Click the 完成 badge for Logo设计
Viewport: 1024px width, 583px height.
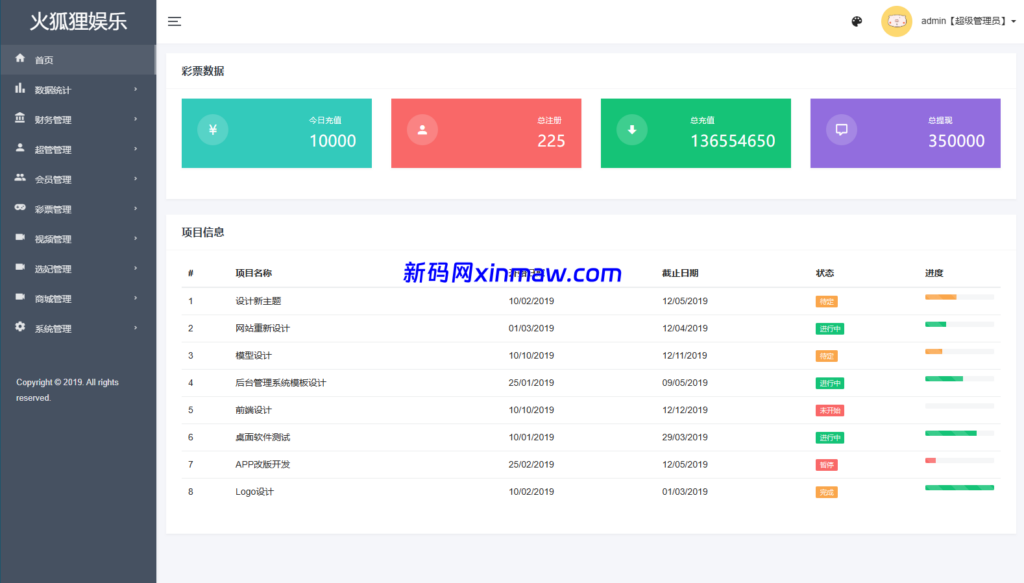pos(827,492)
